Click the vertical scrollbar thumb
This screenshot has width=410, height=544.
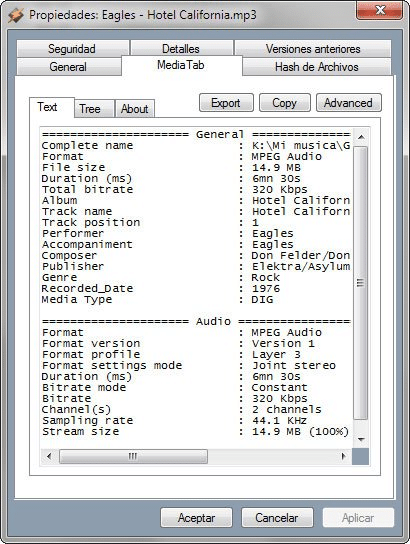click(x=361, y=283)
